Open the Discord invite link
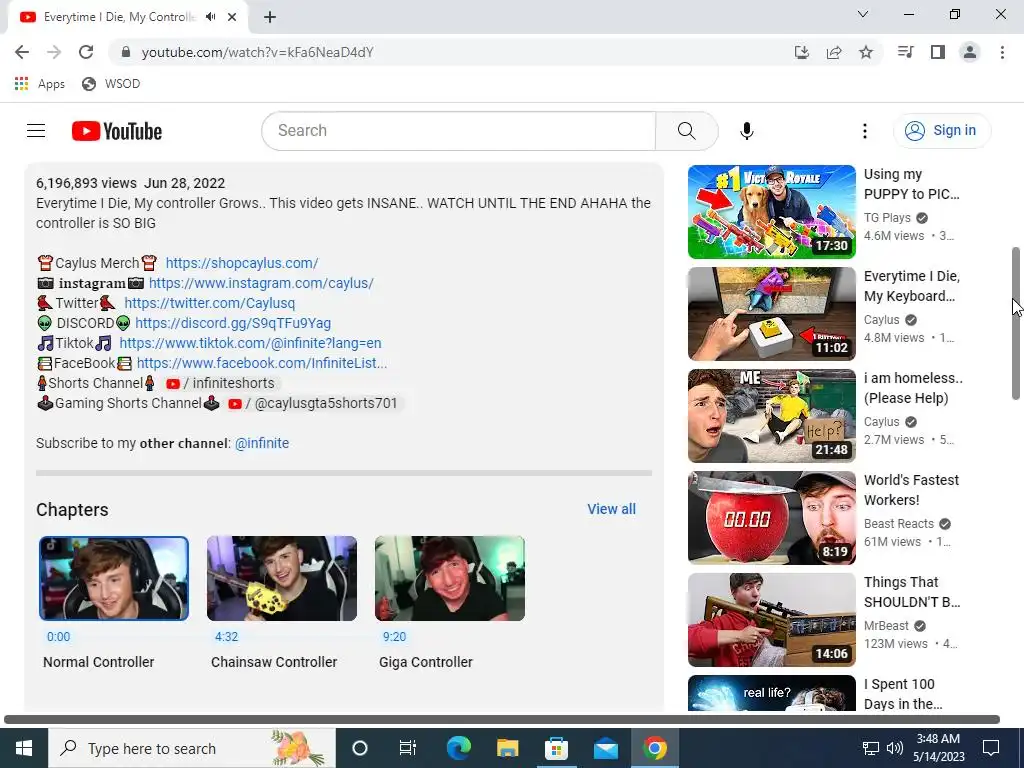The height and width of the screenshot is (768, 1024). (233, 323)
